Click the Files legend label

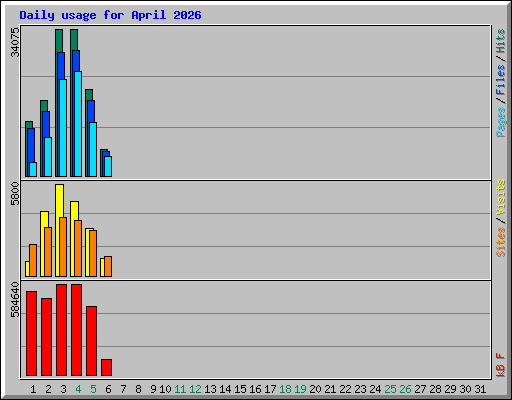(x=500, y=80)
